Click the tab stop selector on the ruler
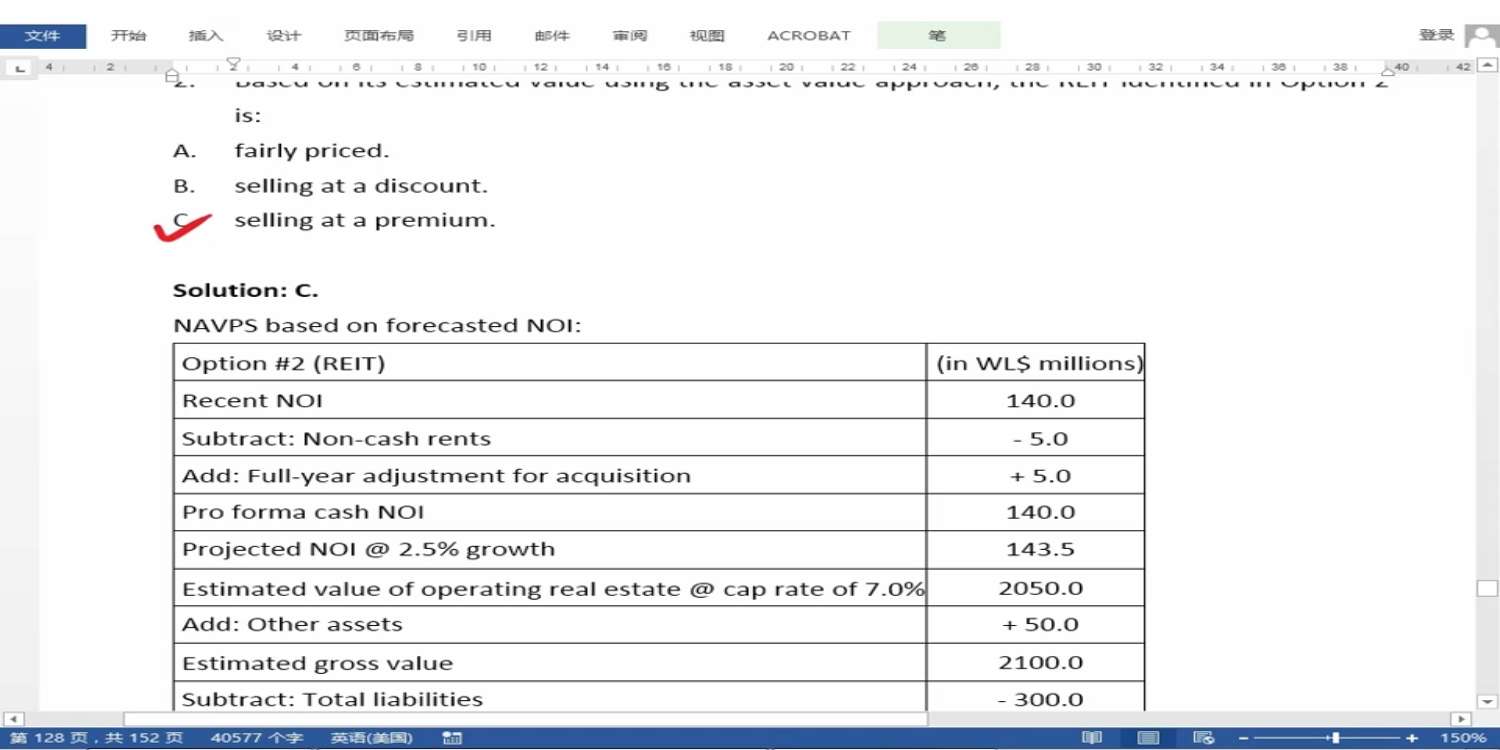Screen dimensions: 1500x750 click(x=19, y=68)
